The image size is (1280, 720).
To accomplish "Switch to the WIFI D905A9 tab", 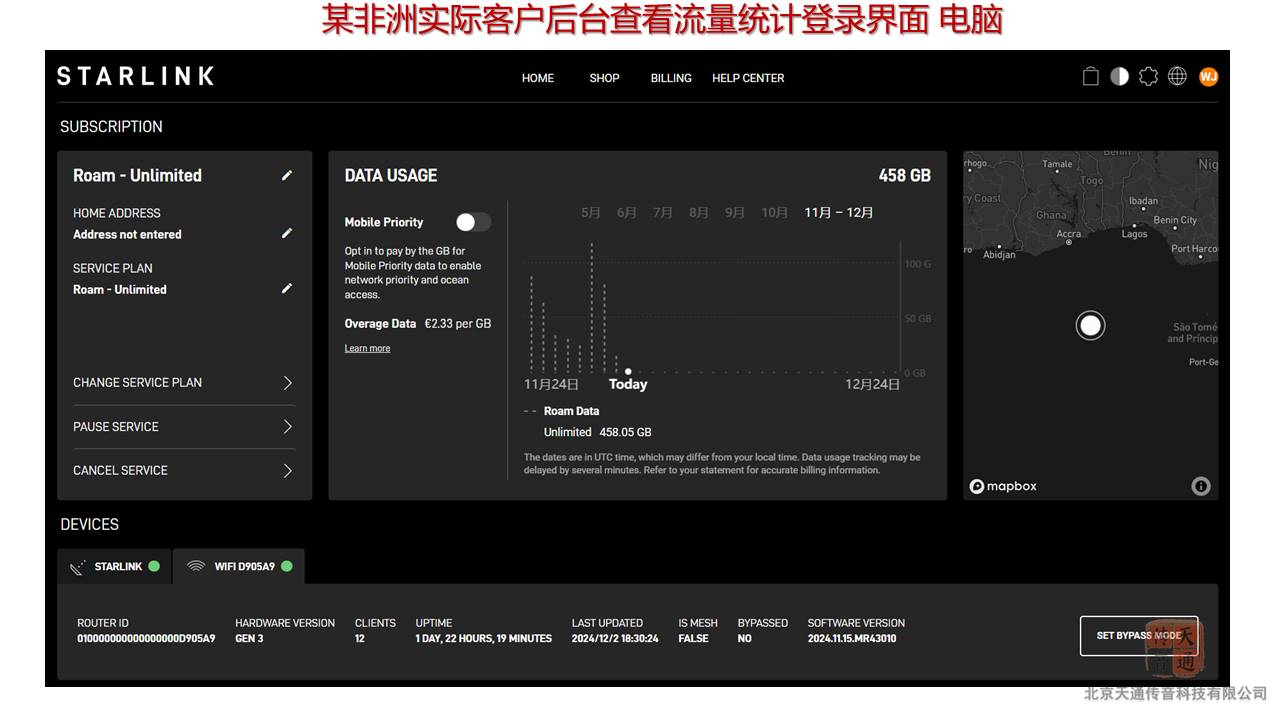I will pos(239,566).
